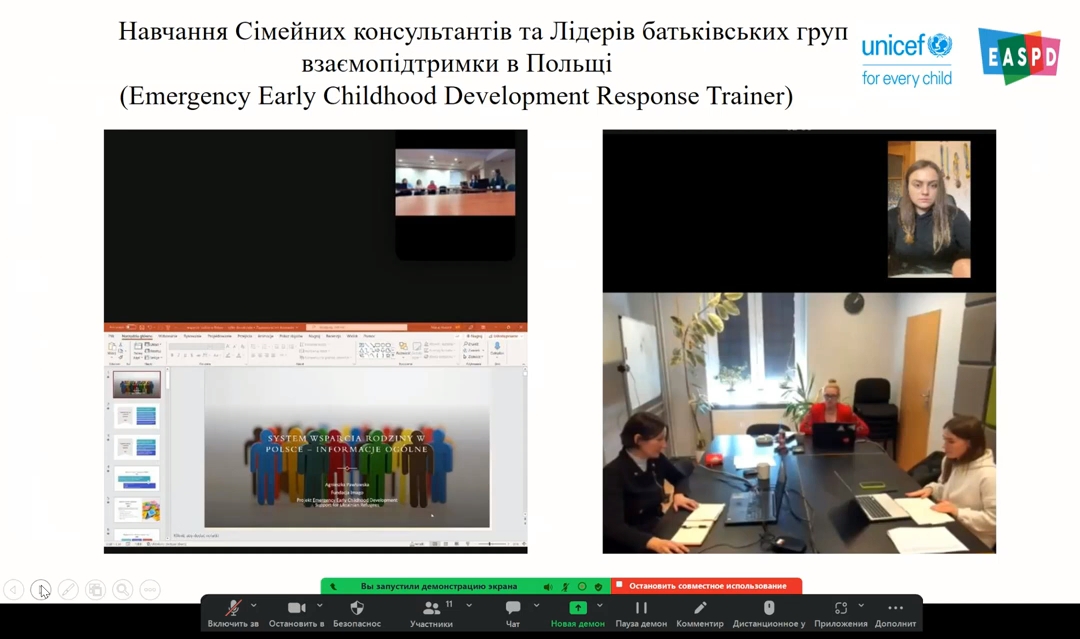Start a new share with green arrow
The image size is (1080, 639).
pos(578,609)
